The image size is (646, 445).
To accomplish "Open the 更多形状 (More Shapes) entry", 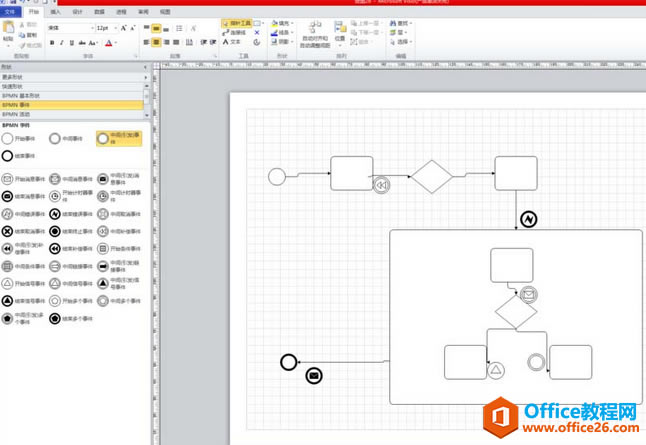I will 12,77.
